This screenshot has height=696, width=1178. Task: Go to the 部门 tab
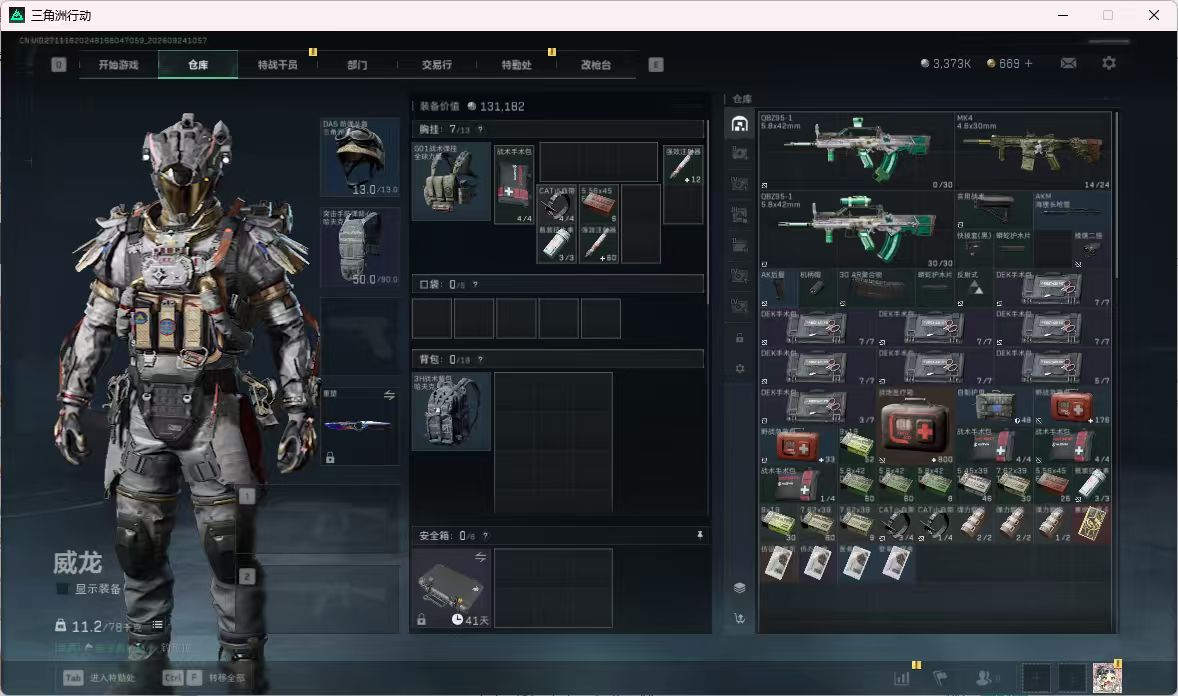[x=357, y=65]
